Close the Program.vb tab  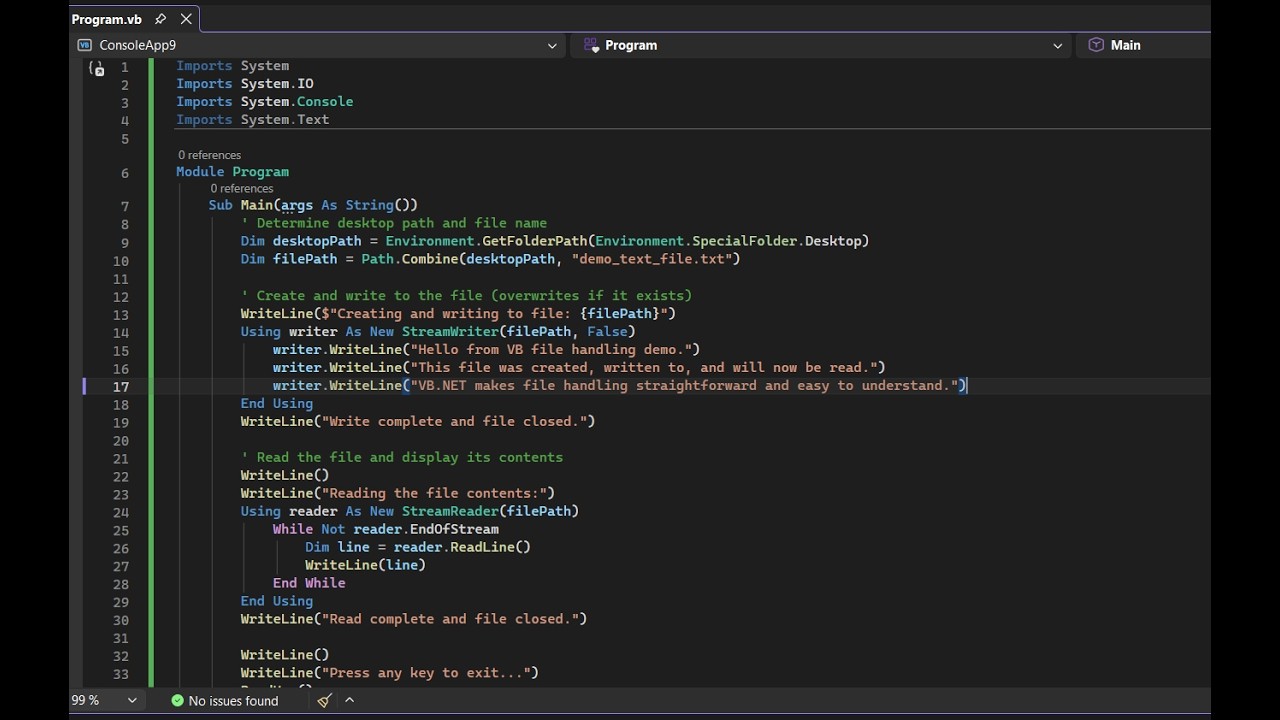[186, 19]
